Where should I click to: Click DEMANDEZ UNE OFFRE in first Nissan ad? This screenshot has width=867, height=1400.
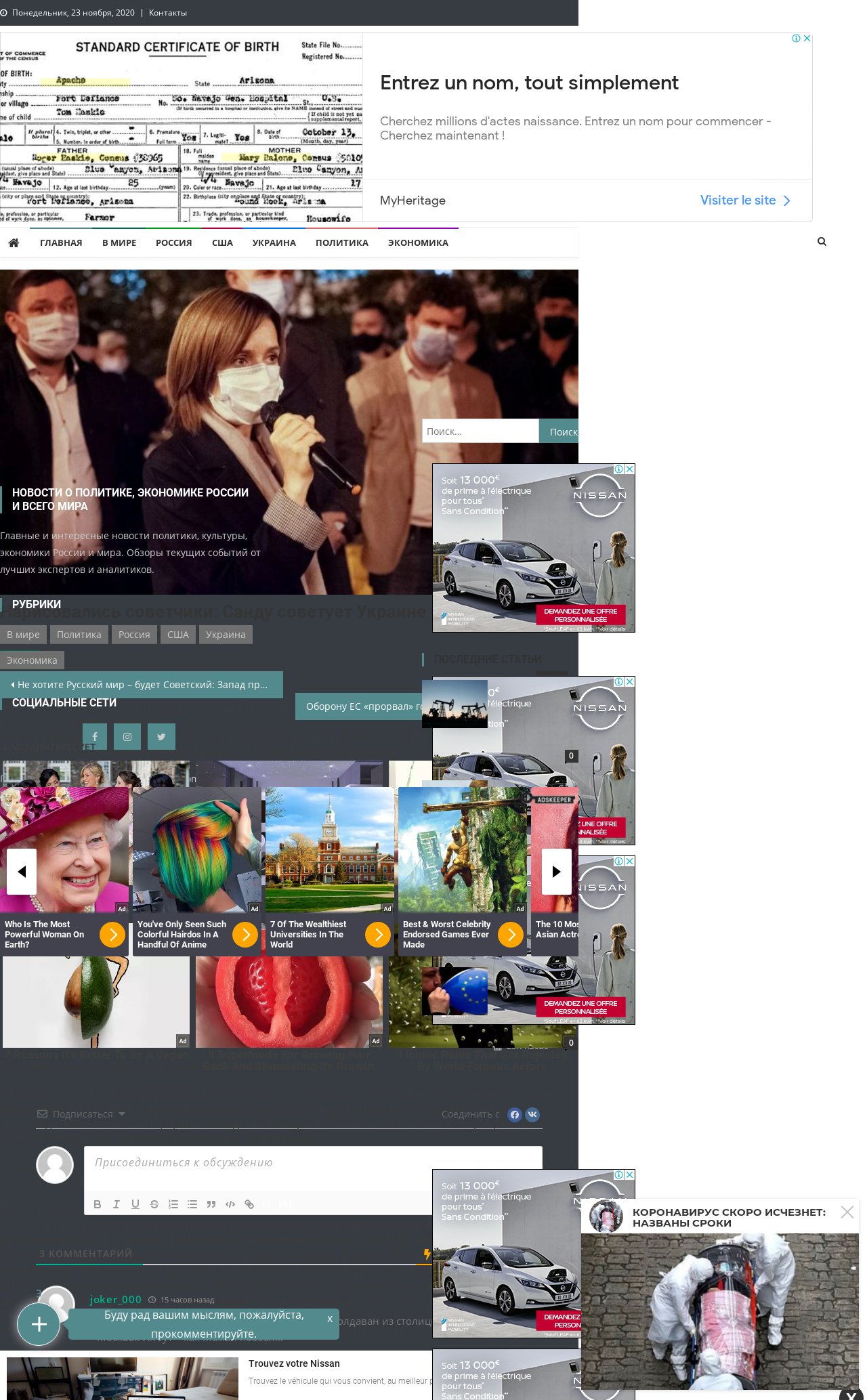pyautogui.click(x=580, y=615)
